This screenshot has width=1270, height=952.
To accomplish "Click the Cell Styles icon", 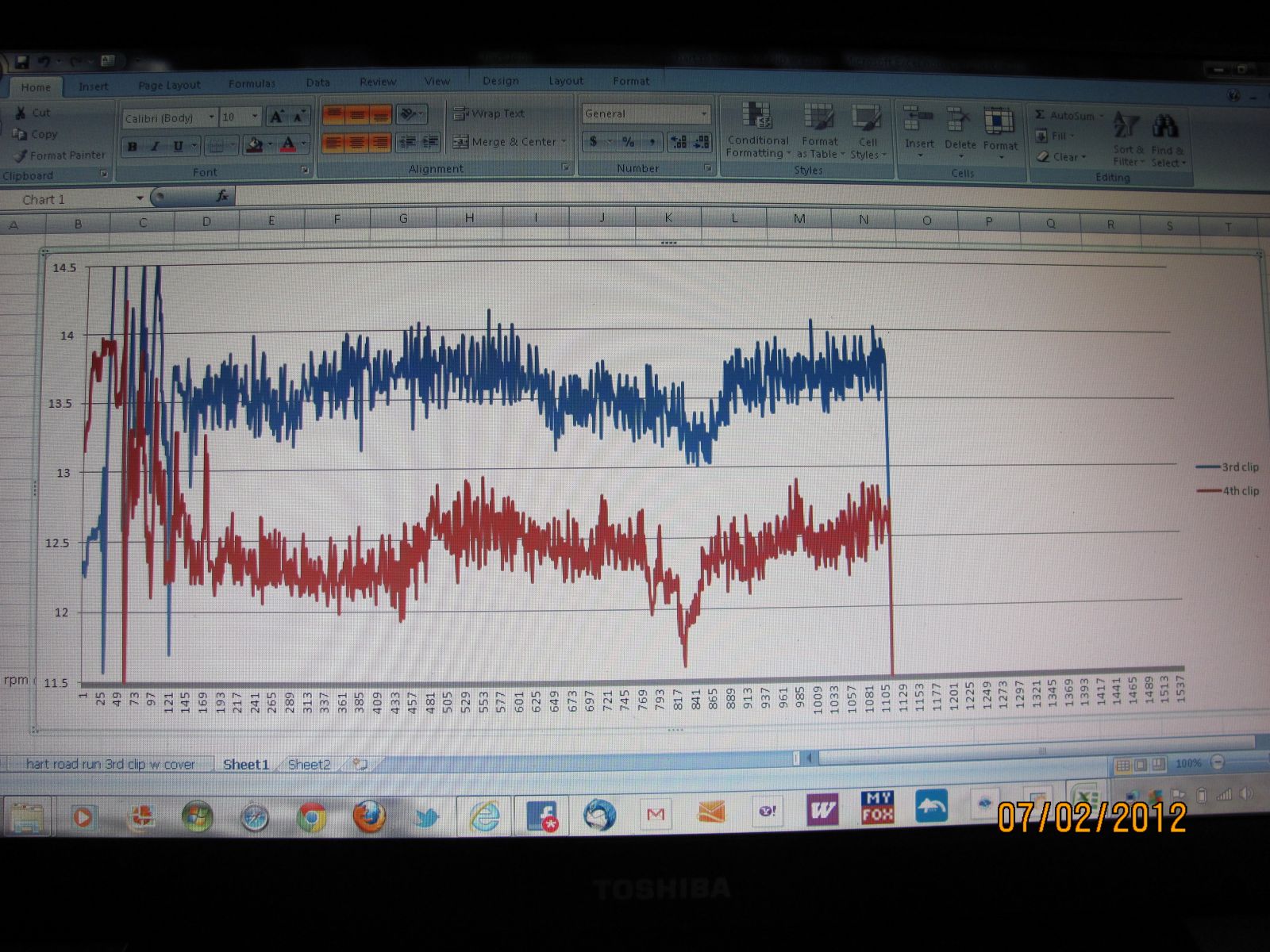I will [x=866, y=119].
